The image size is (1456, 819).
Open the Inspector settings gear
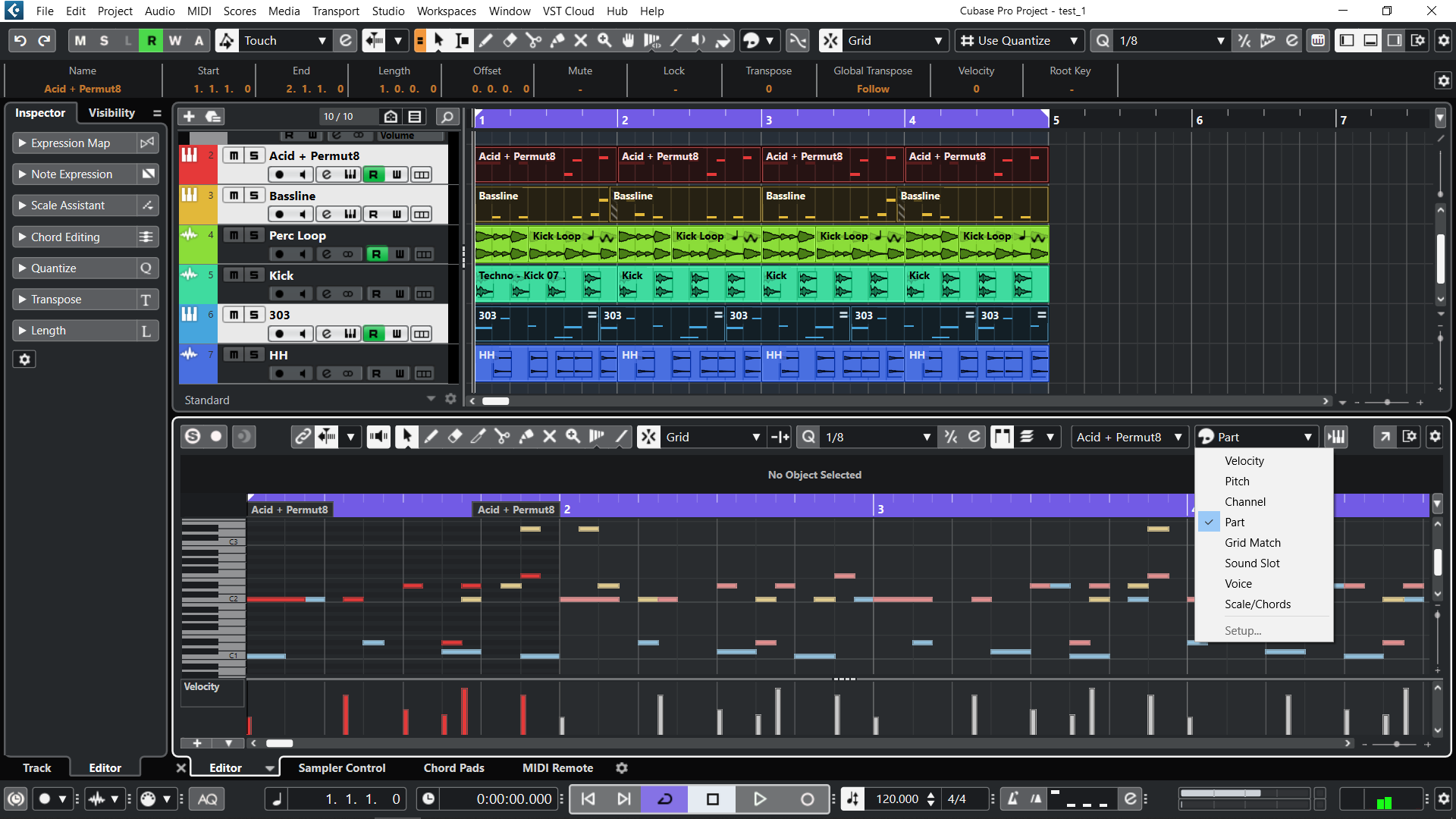(x=24, y=359)
